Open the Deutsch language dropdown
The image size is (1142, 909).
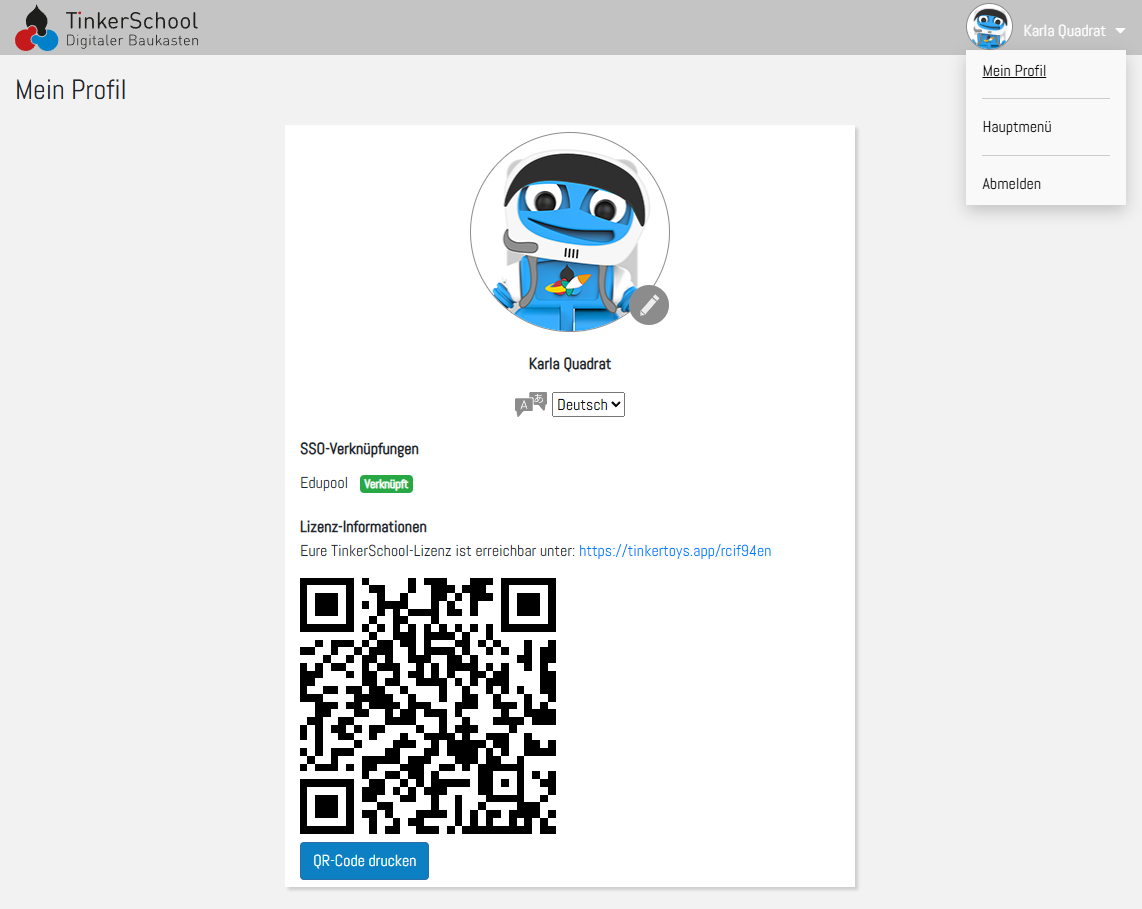click(588, 404)
